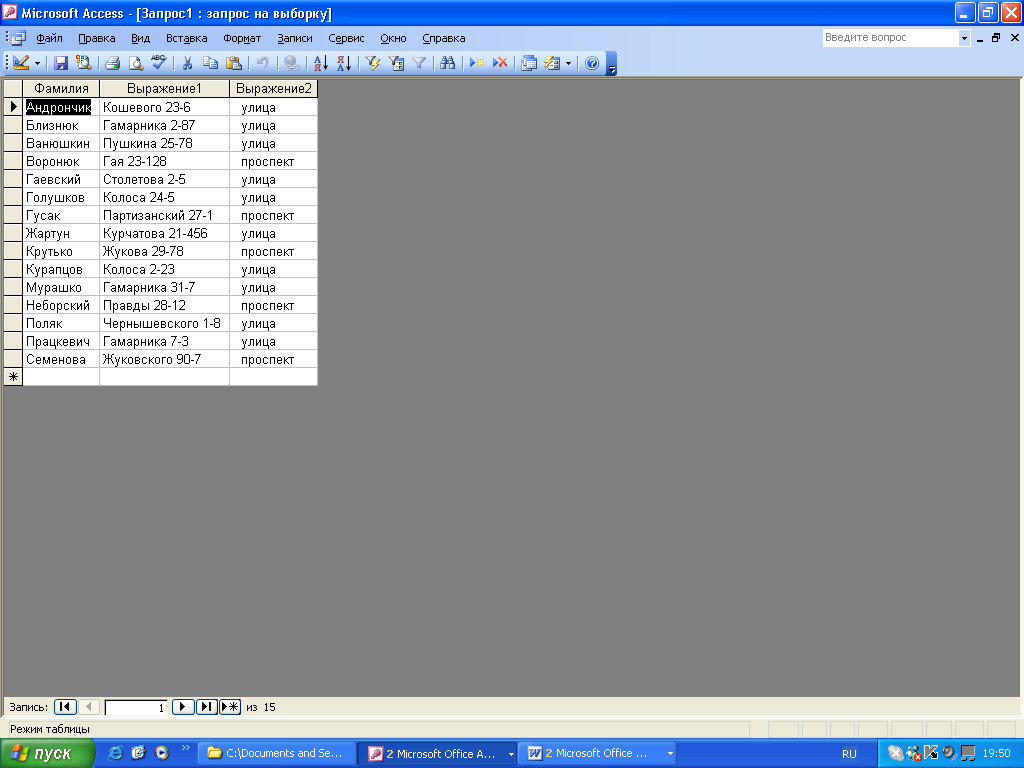Click the cell Курчатова 21-456
1024x768 pixels.
point(165,233)
